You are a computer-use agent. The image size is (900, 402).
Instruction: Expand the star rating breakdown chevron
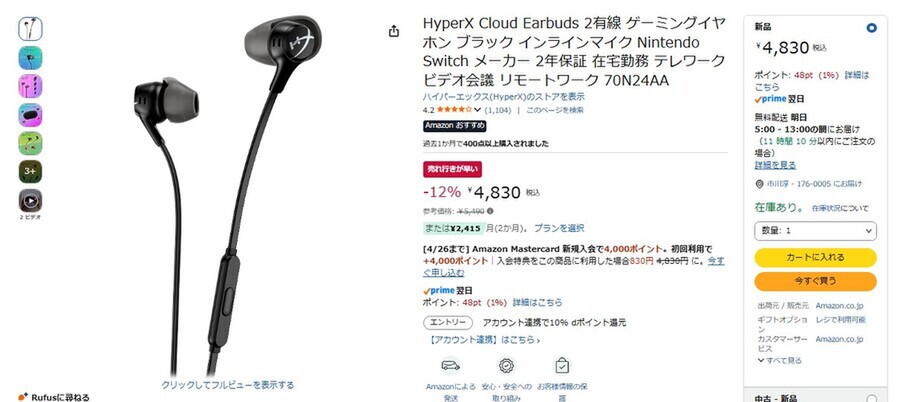tap(478, 110)
